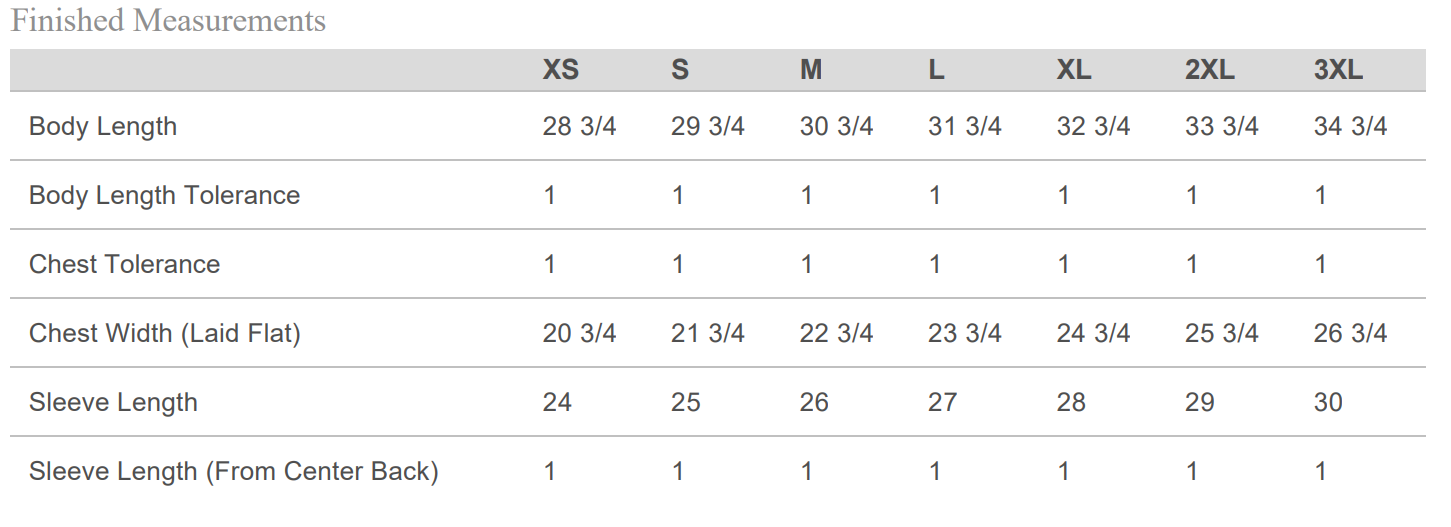Click the sleeve length value 27
This screenshot has height=527, width=1451.
[x=942, y=402]
